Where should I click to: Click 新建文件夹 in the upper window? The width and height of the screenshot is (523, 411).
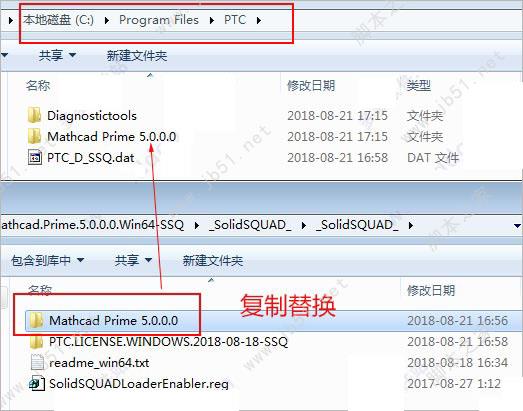click(137, 55)
